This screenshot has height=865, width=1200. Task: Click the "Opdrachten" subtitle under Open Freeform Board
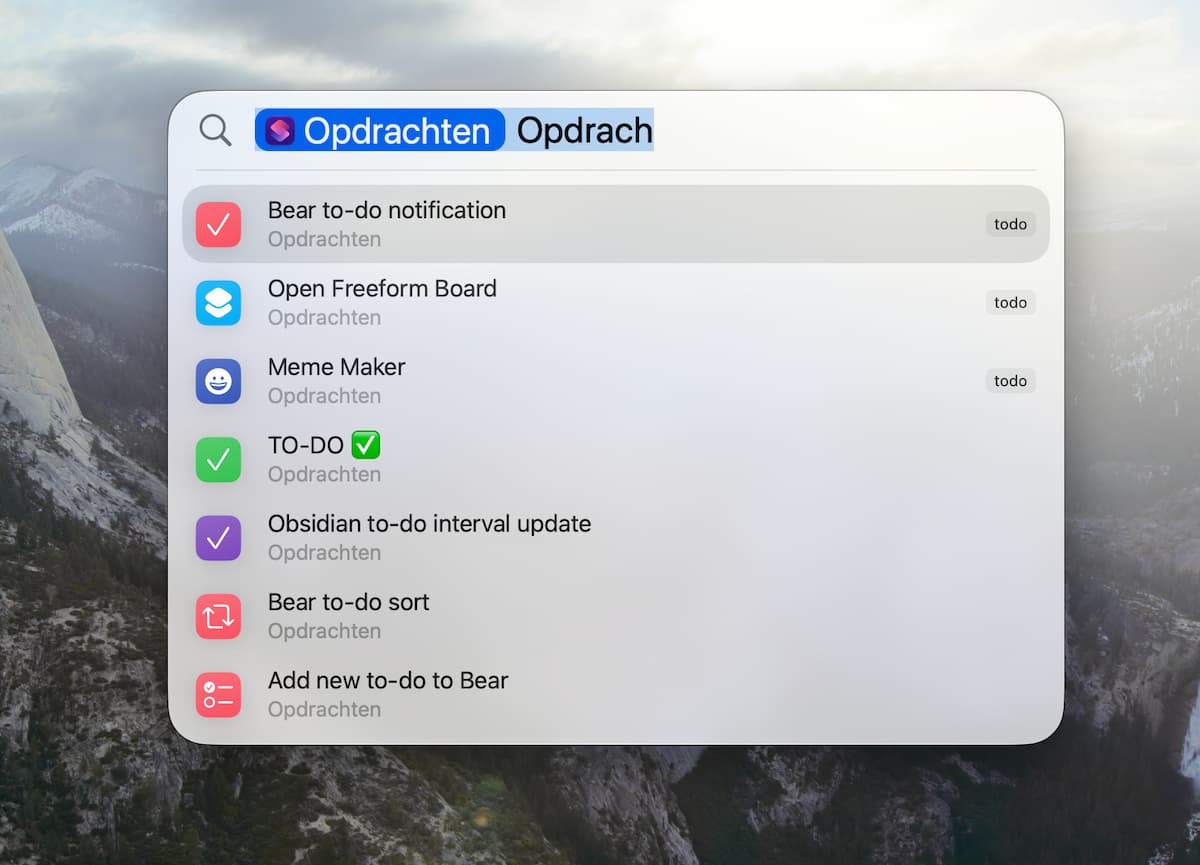tap(324, 318)
